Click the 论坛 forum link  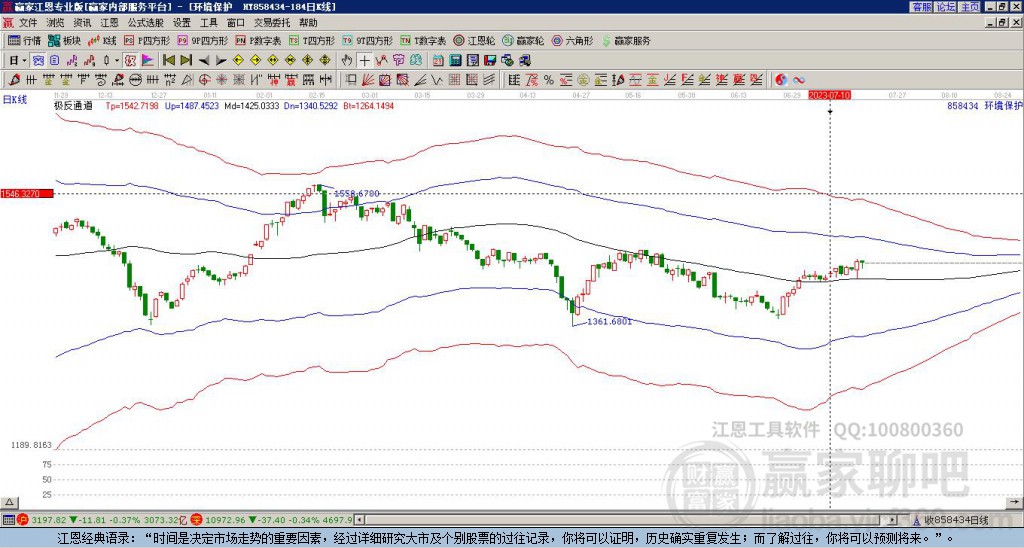click(x=946, y=7)
